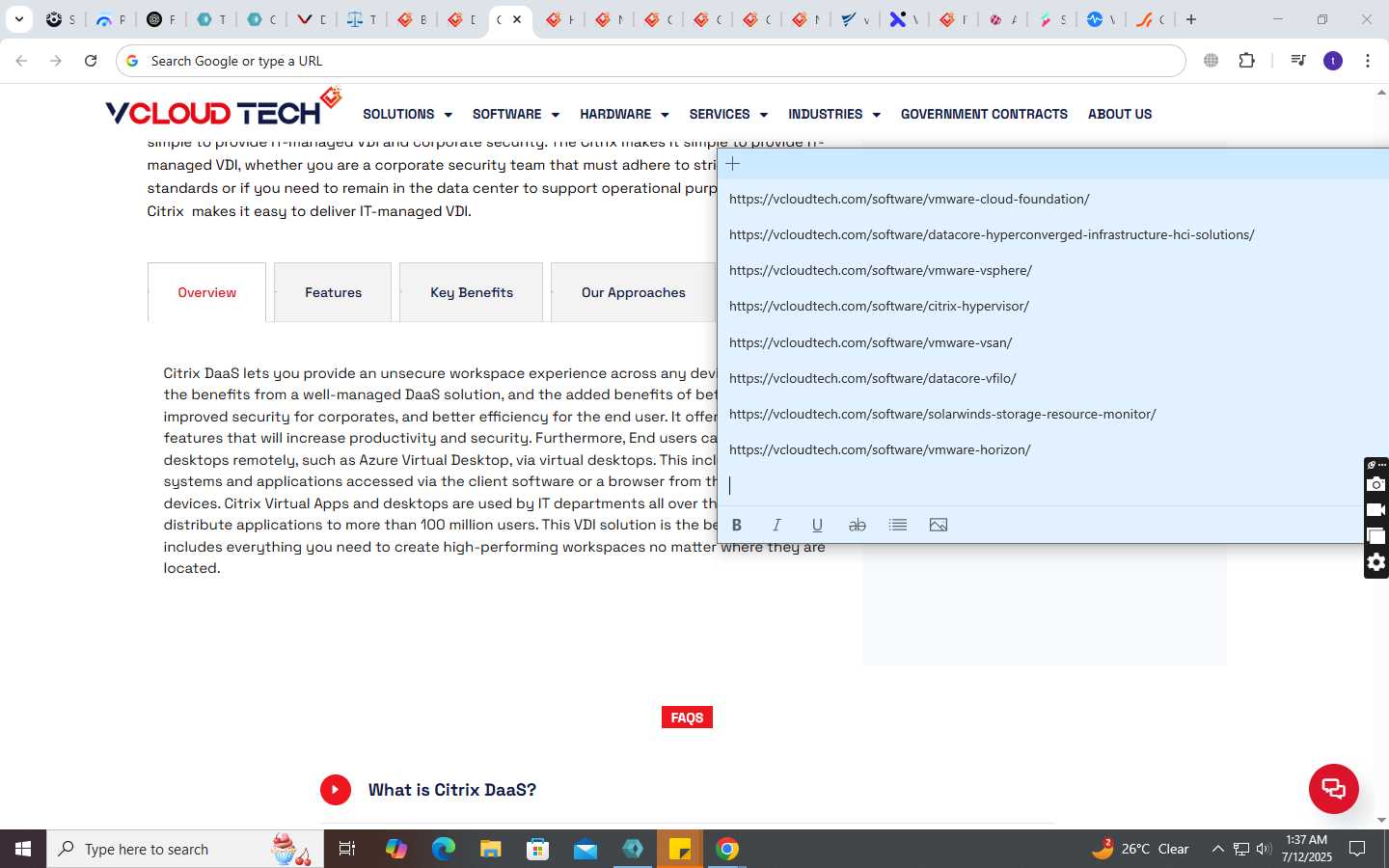This screenshot has width=1389, height=868.
Task: Click the datacore-hyperconverged-infrastructure URL line
Action: point(992,234)
